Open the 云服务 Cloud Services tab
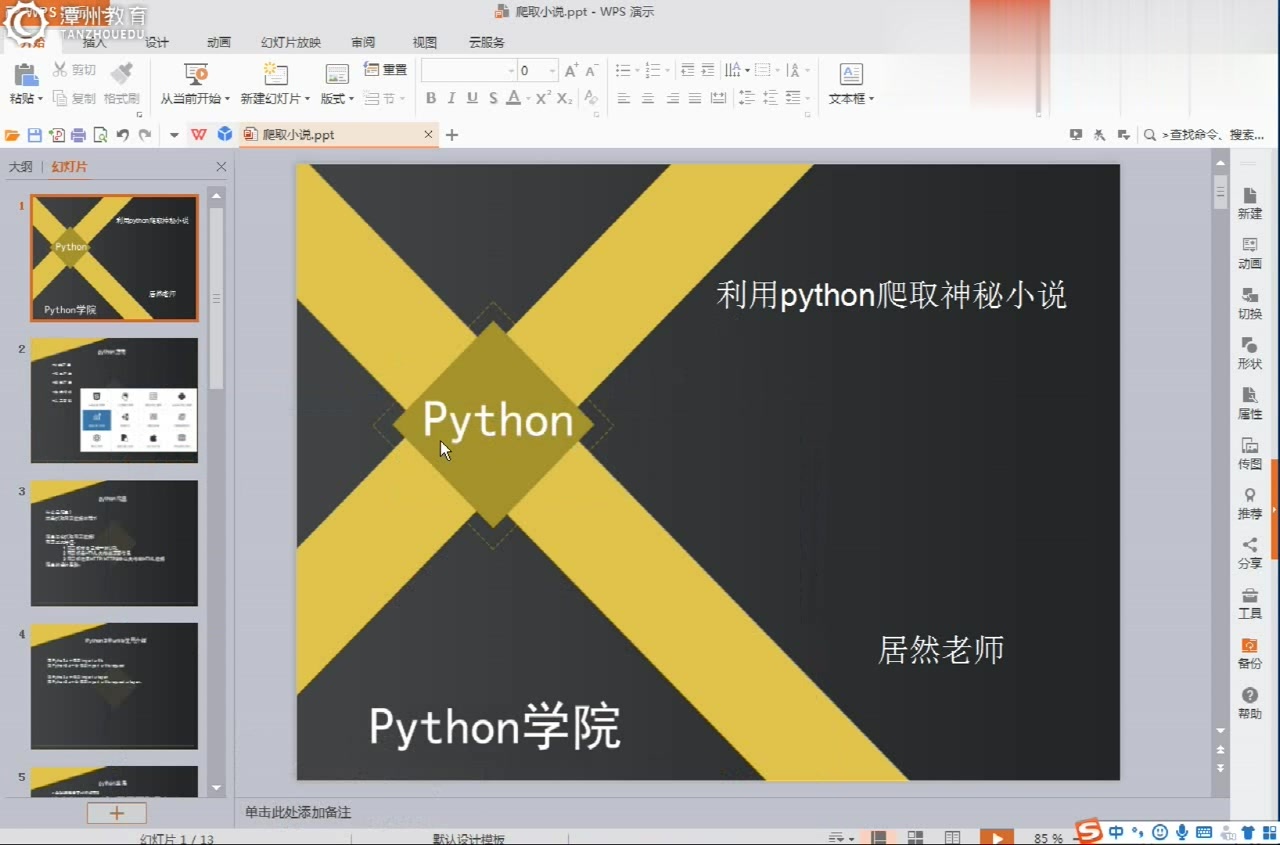 point(487,42)
